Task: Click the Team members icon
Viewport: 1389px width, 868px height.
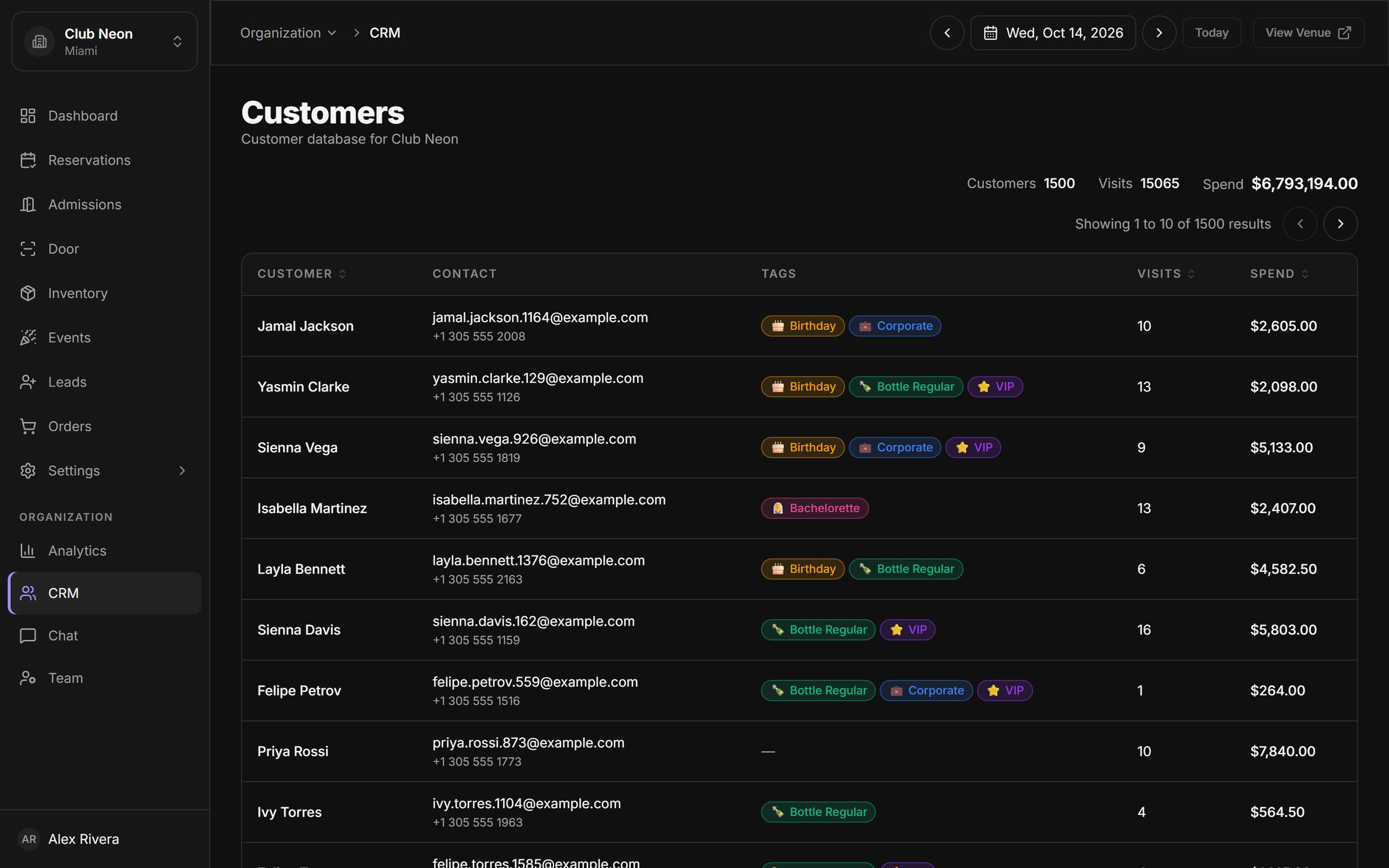Action: 28,678
